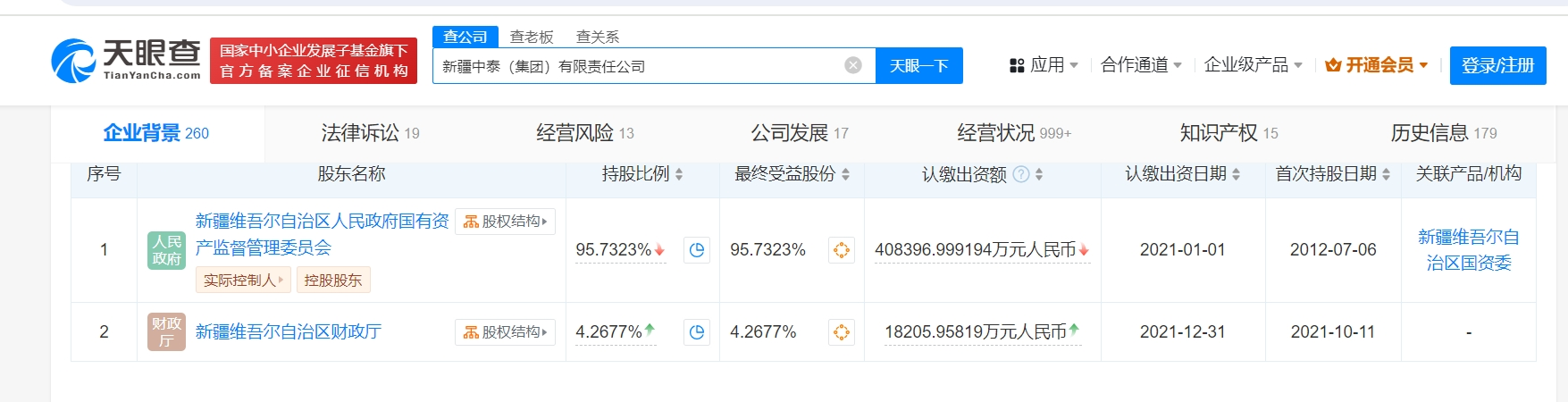Expand the 应用 dropdown menu
The height and width of the screenshot is (402, 1568).
click(1044, 65)
